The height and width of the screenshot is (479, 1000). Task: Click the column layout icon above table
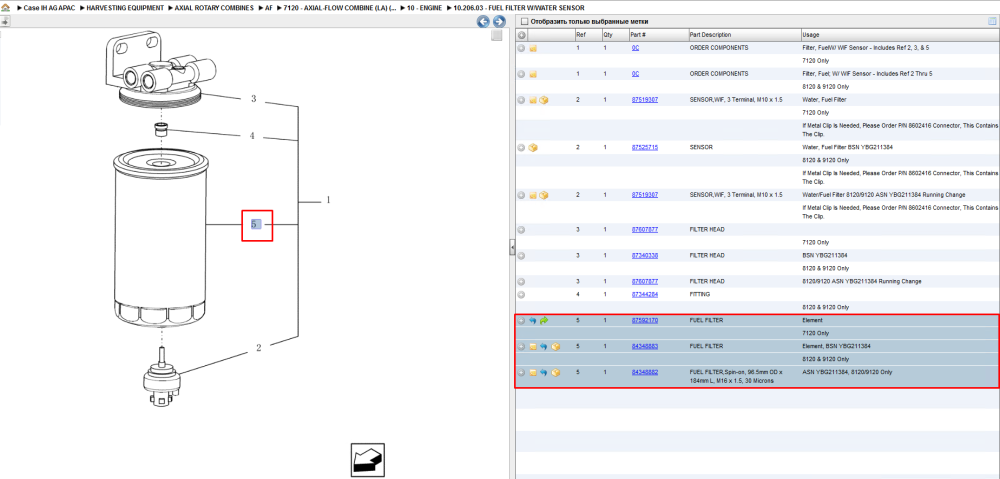[992, 22]
